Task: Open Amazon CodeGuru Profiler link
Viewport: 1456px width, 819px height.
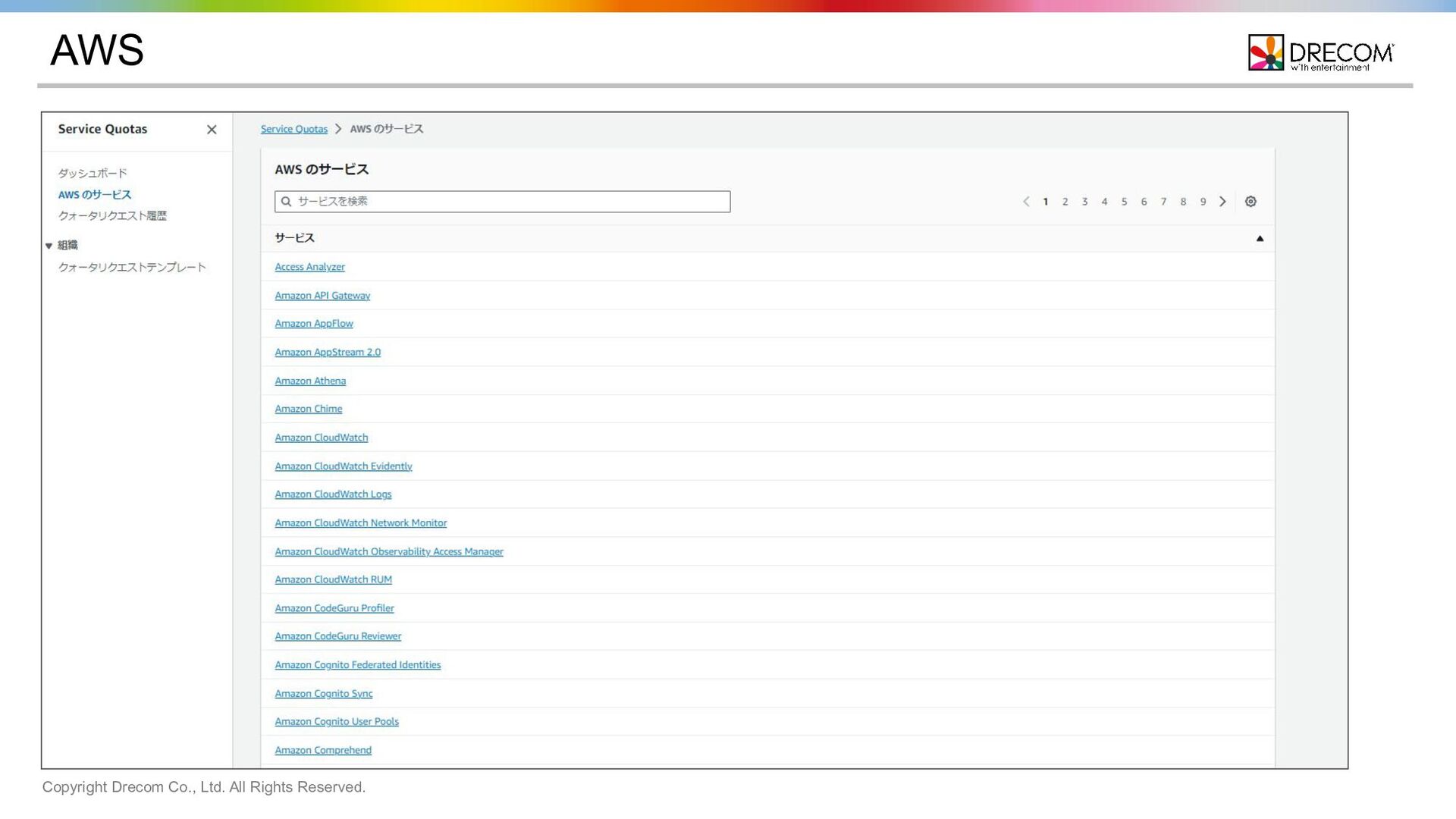Action: (334, 609)
